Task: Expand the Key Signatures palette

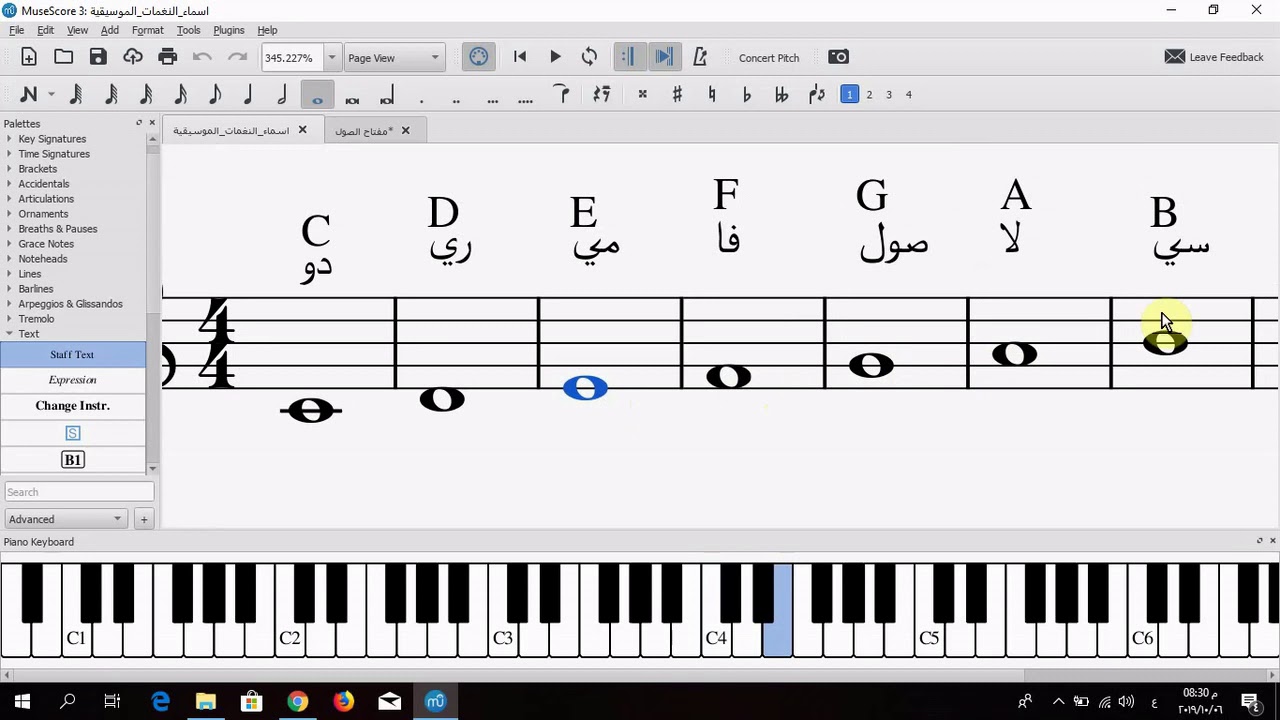Action: point(52,139)
